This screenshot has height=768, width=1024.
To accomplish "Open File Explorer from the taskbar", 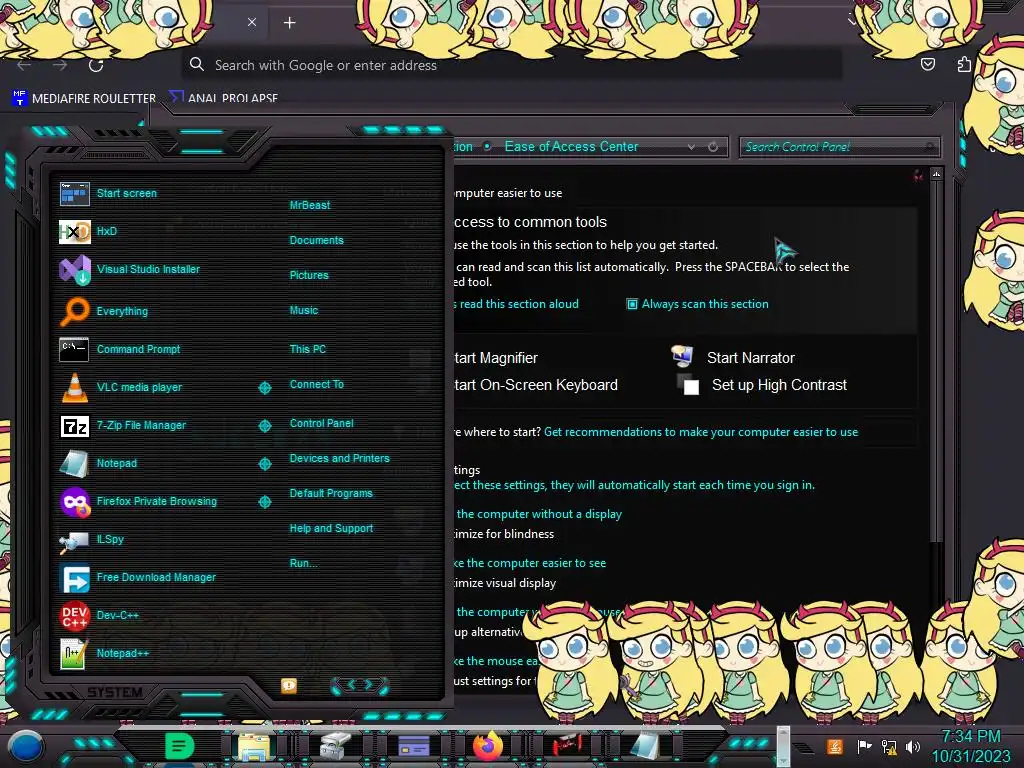I will 253,746.
